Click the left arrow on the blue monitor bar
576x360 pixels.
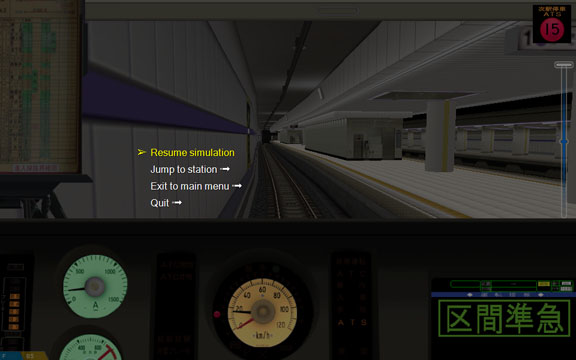point(469,295)
